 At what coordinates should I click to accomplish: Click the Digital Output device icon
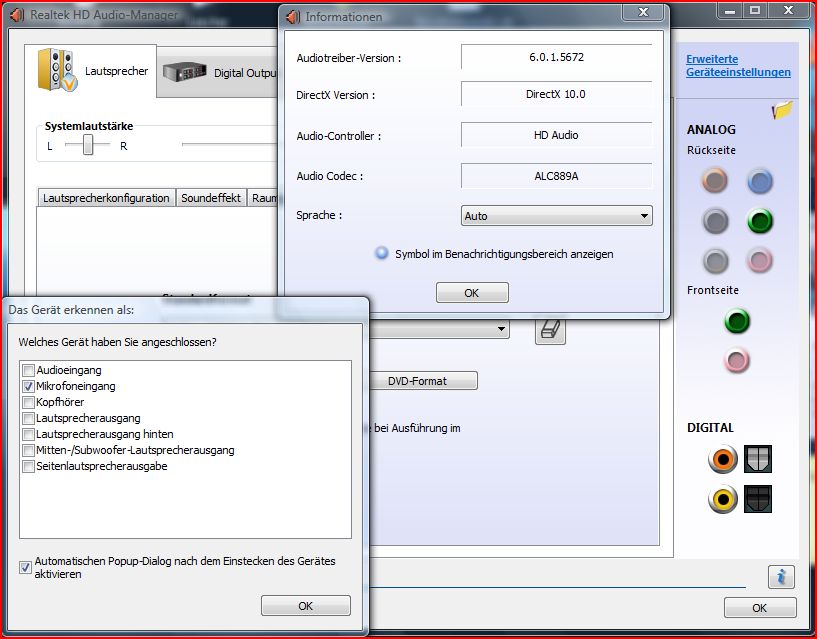[184, 72]
